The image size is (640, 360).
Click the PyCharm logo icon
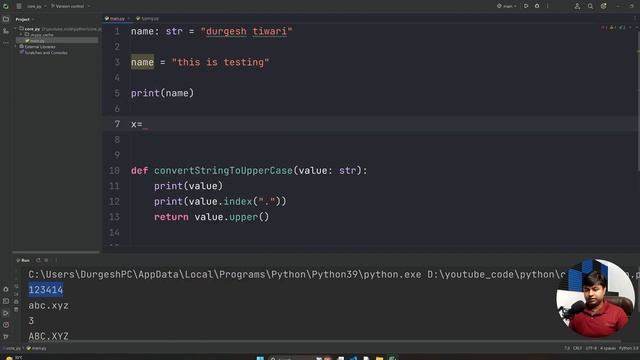click(6, 6)
